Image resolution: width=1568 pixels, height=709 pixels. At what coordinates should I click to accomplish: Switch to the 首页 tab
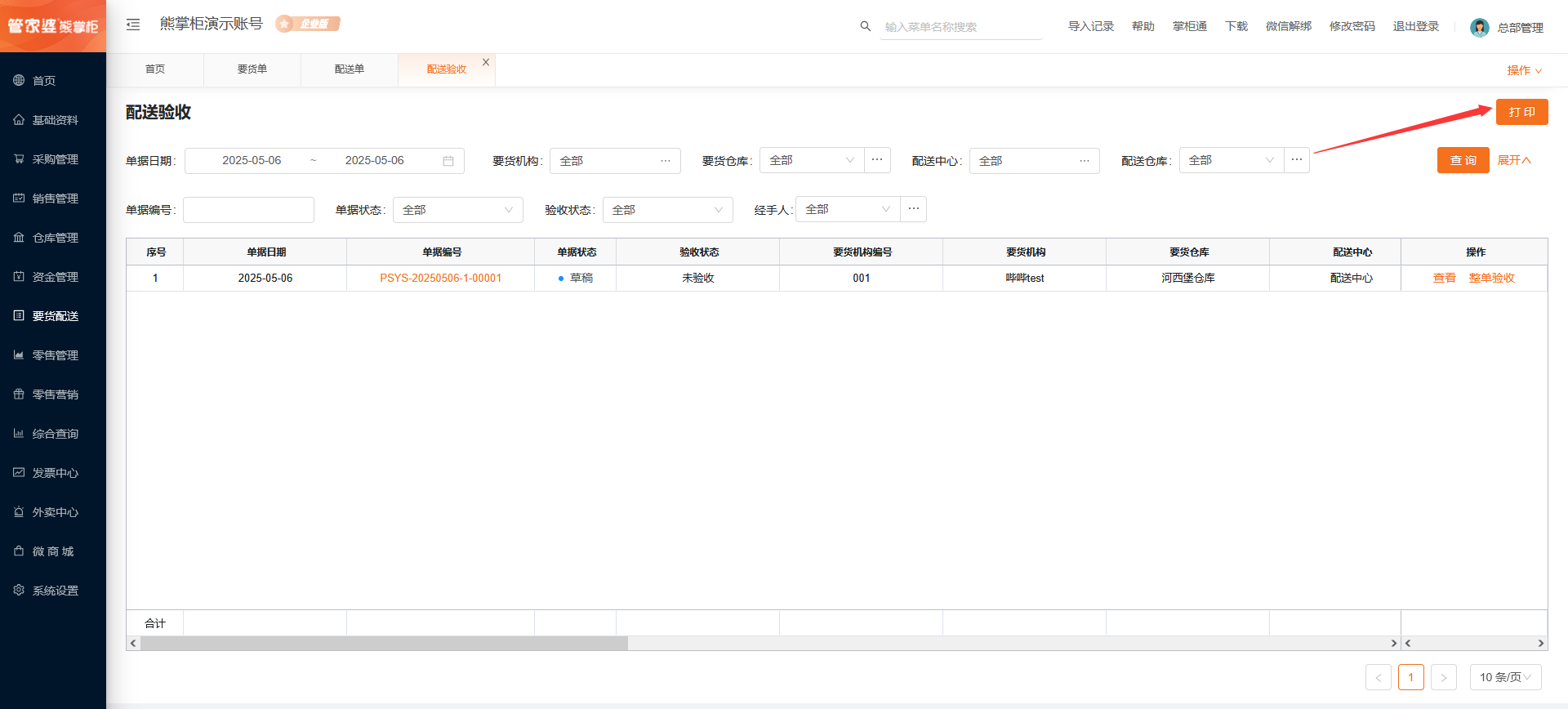(x=155, y=69)
